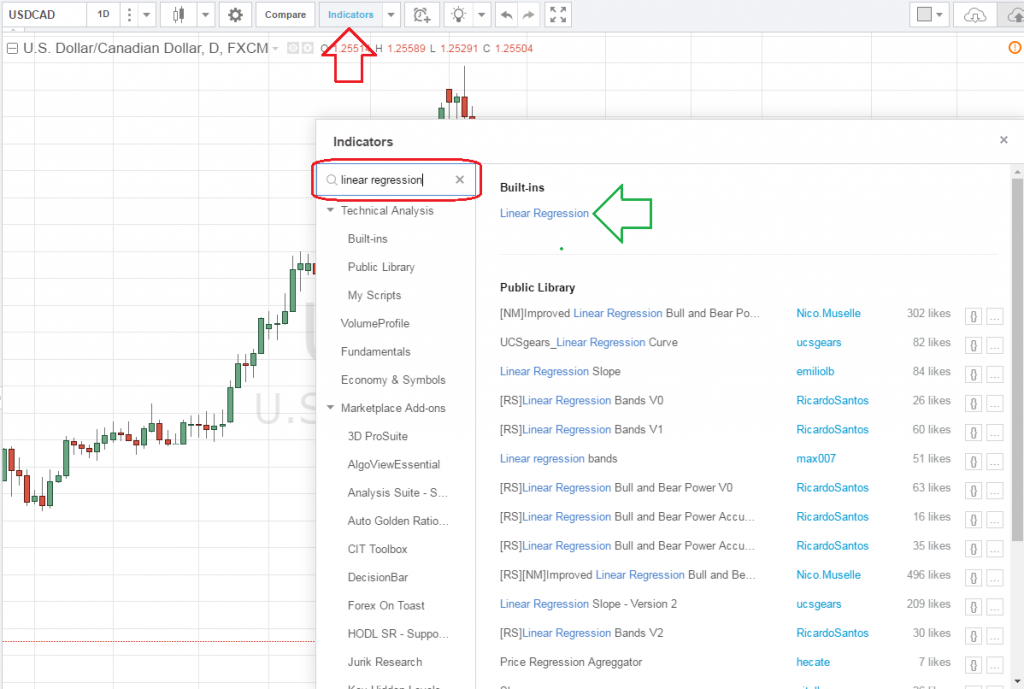The width and height of the screenshot is (1024, 689).
Task: Open the [RS]Linear Regression Bands V2 script
Action: (x=581, y=633)
